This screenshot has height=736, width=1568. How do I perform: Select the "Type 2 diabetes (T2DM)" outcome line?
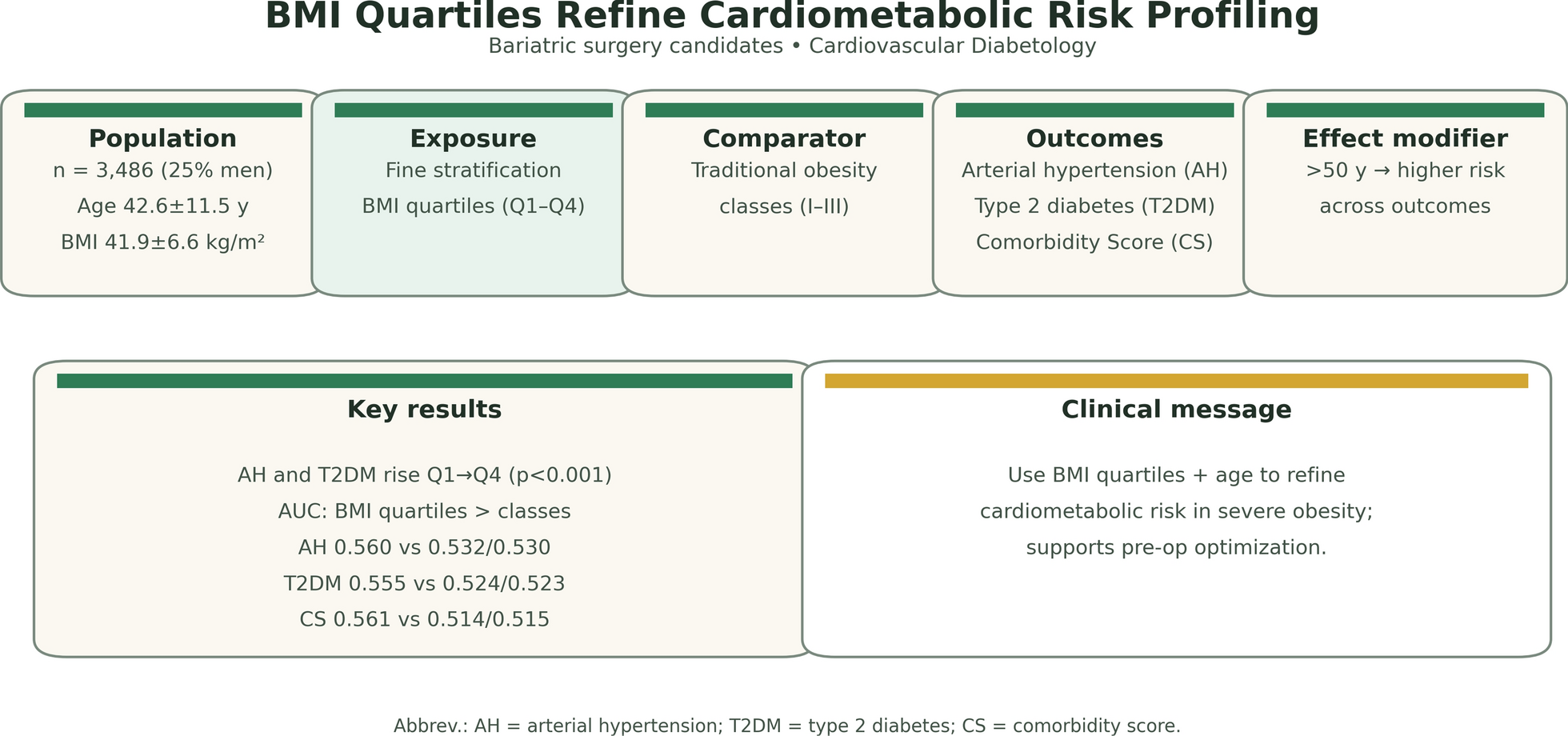1094,206
